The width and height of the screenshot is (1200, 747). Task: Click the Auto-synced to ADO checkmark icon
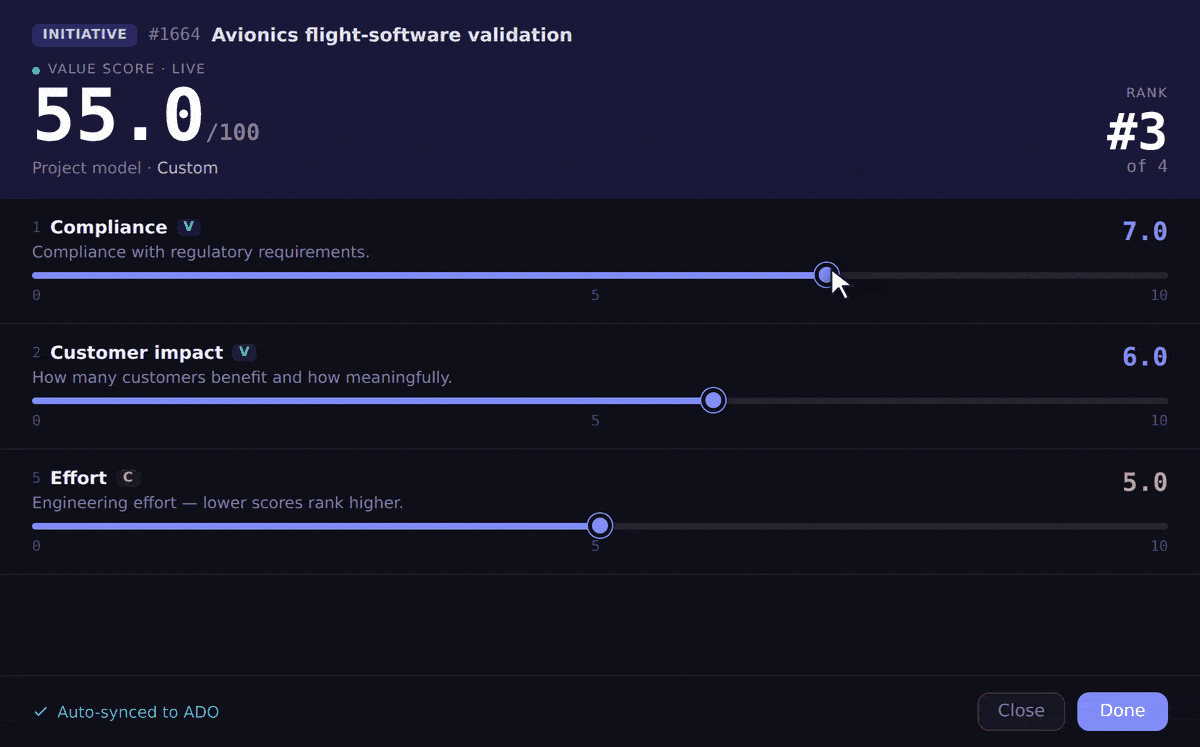pos(41,712)
